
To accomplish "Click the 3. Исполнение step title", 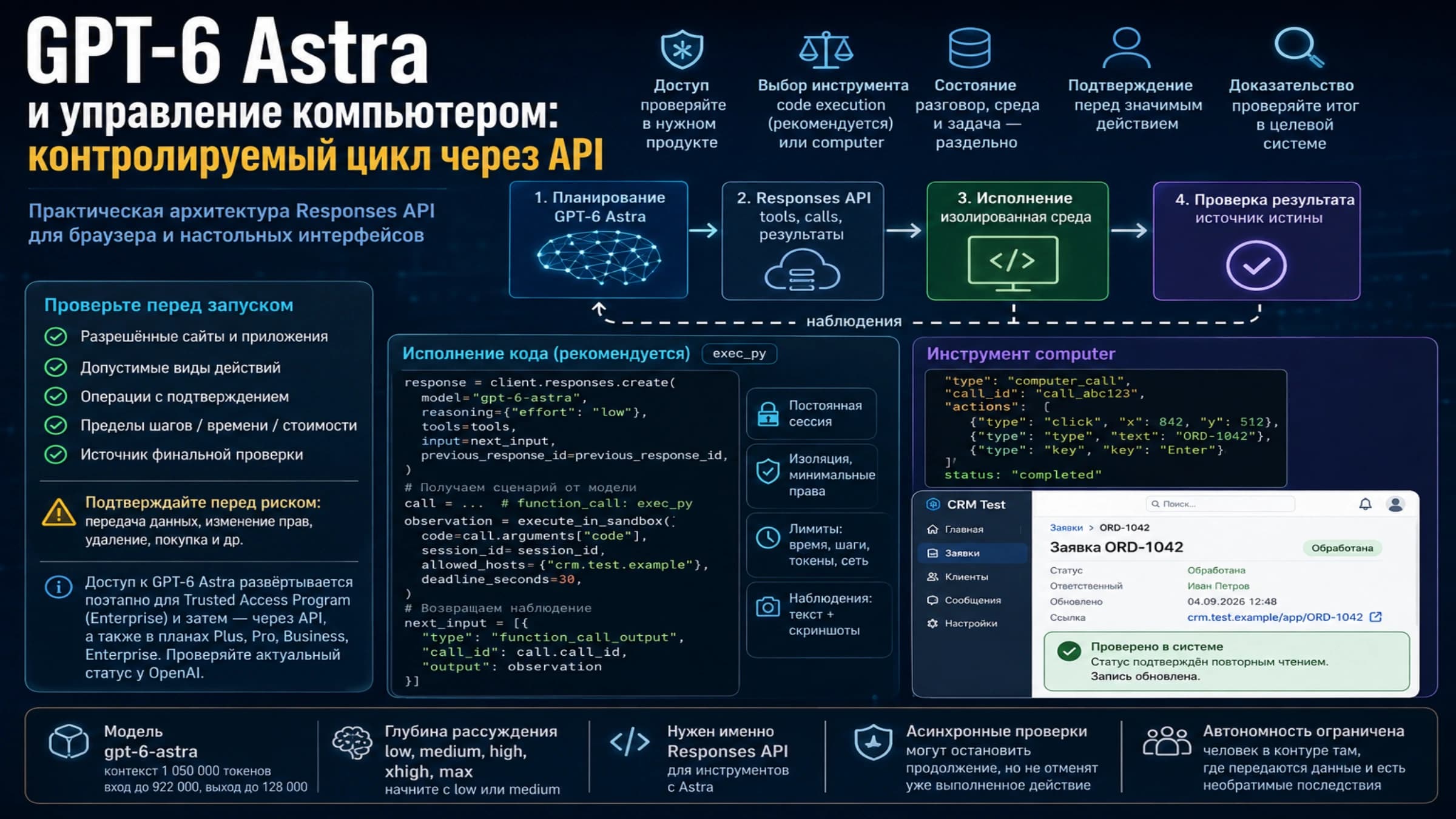I will pyautogui.click(x=1015, y=198).
